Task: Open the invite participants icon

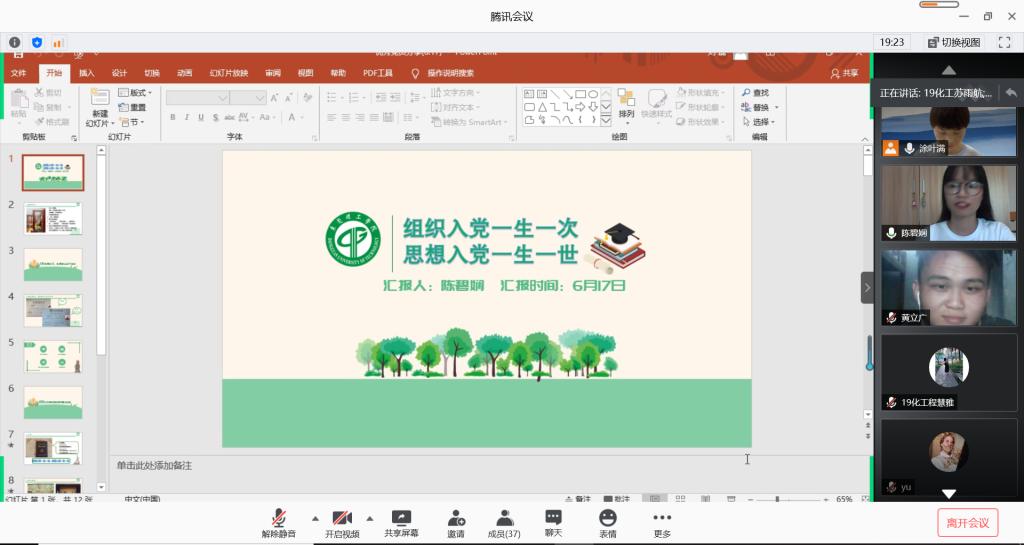Action: pos(456,518)
